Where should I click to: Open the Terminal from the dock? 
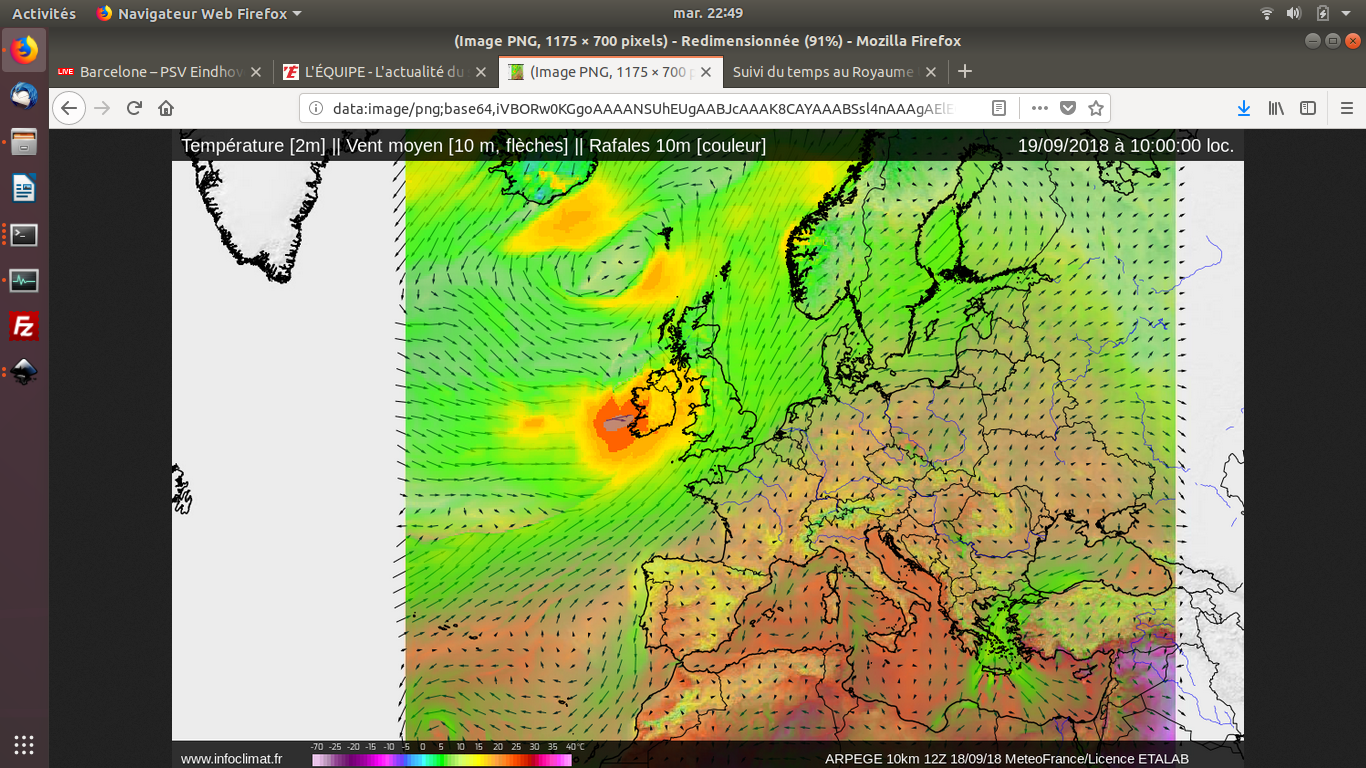pos(24,234)
